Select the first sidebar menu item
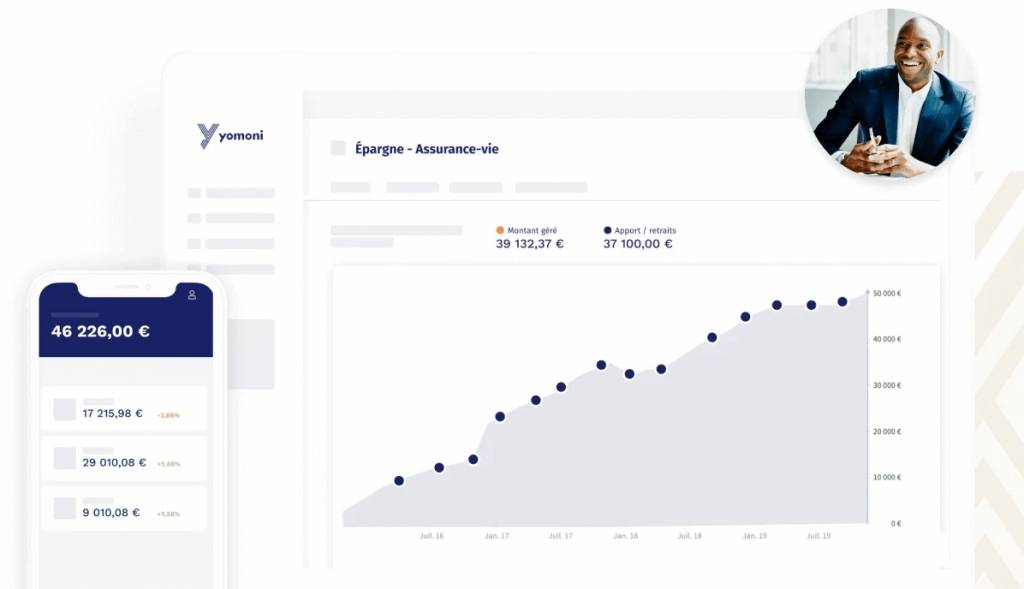The image size is (1024, 589). 230,193
